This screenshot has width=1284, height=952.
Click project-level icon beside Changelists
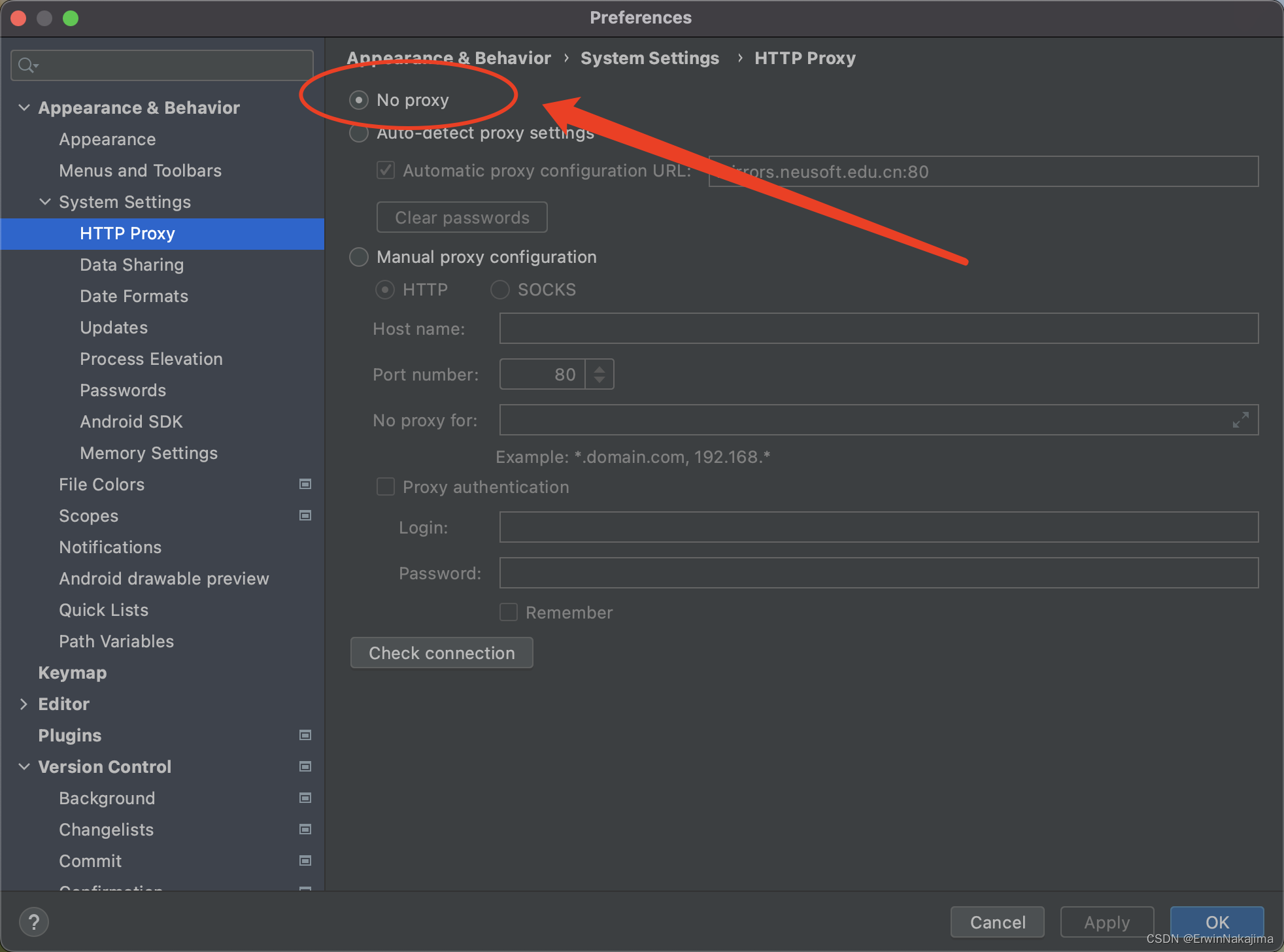[305, 829]
